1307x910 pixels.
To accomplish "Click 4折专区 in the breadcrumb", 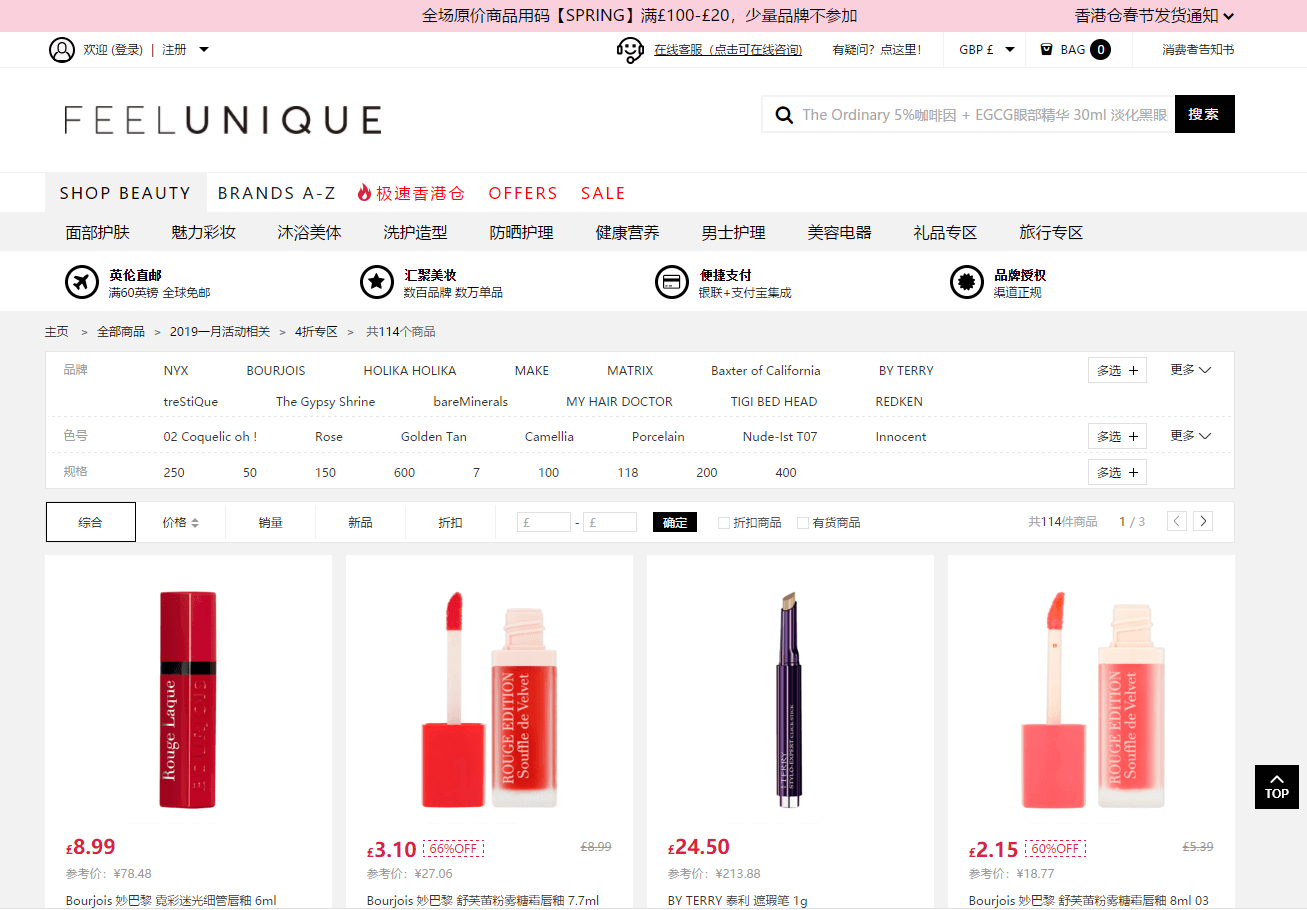I will coord(316,331).
